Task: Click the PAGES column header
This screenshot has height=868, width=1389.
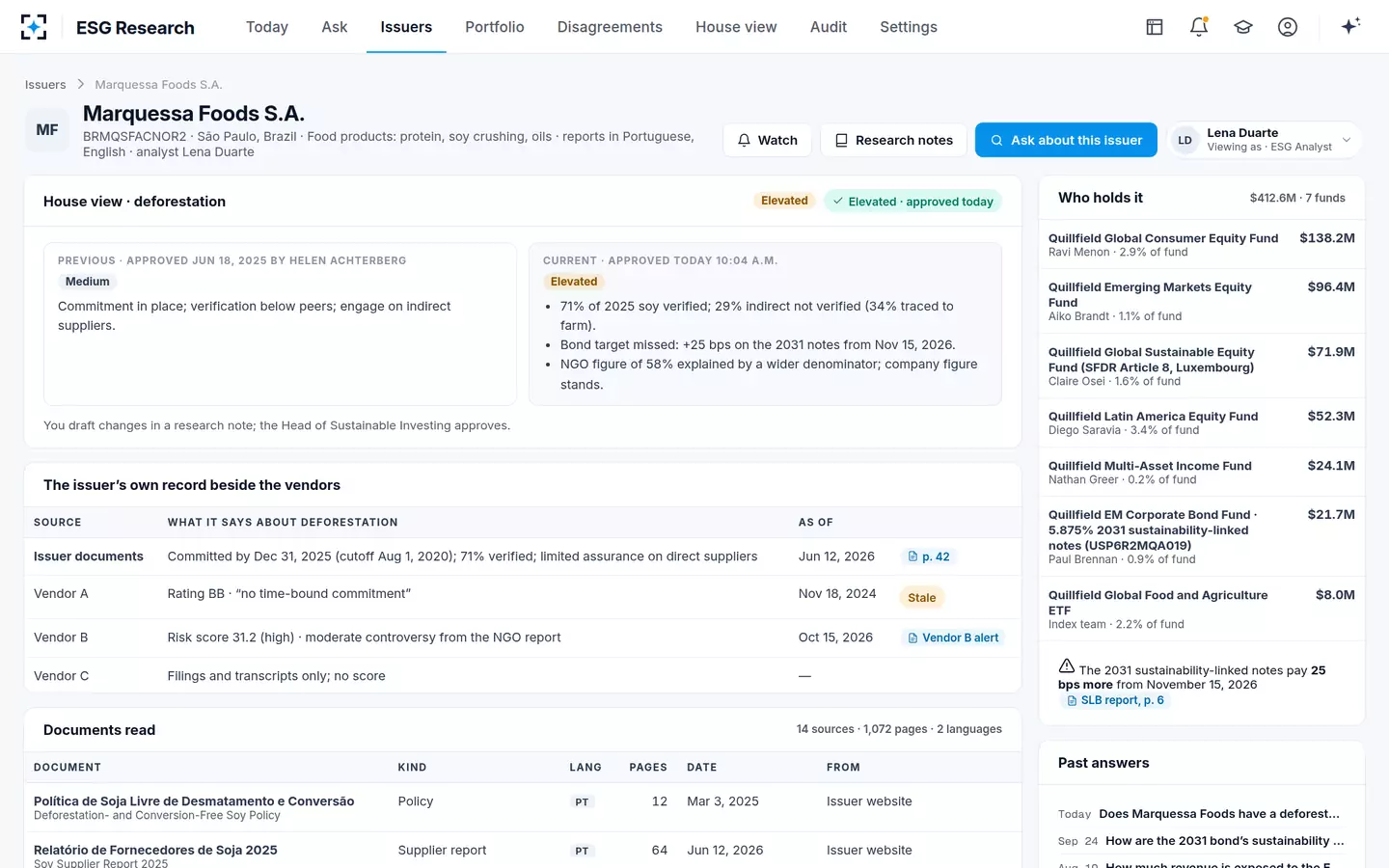Action: pyautogui.click(x=648, y=768)
